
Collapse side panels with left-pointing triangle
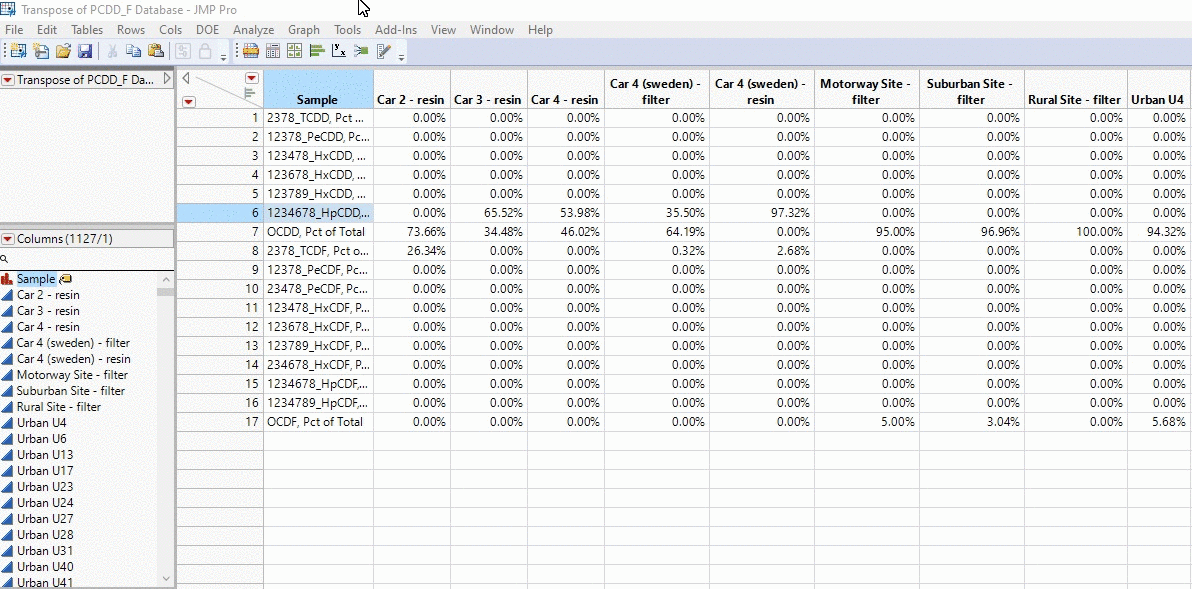click(x=186, y=78)
